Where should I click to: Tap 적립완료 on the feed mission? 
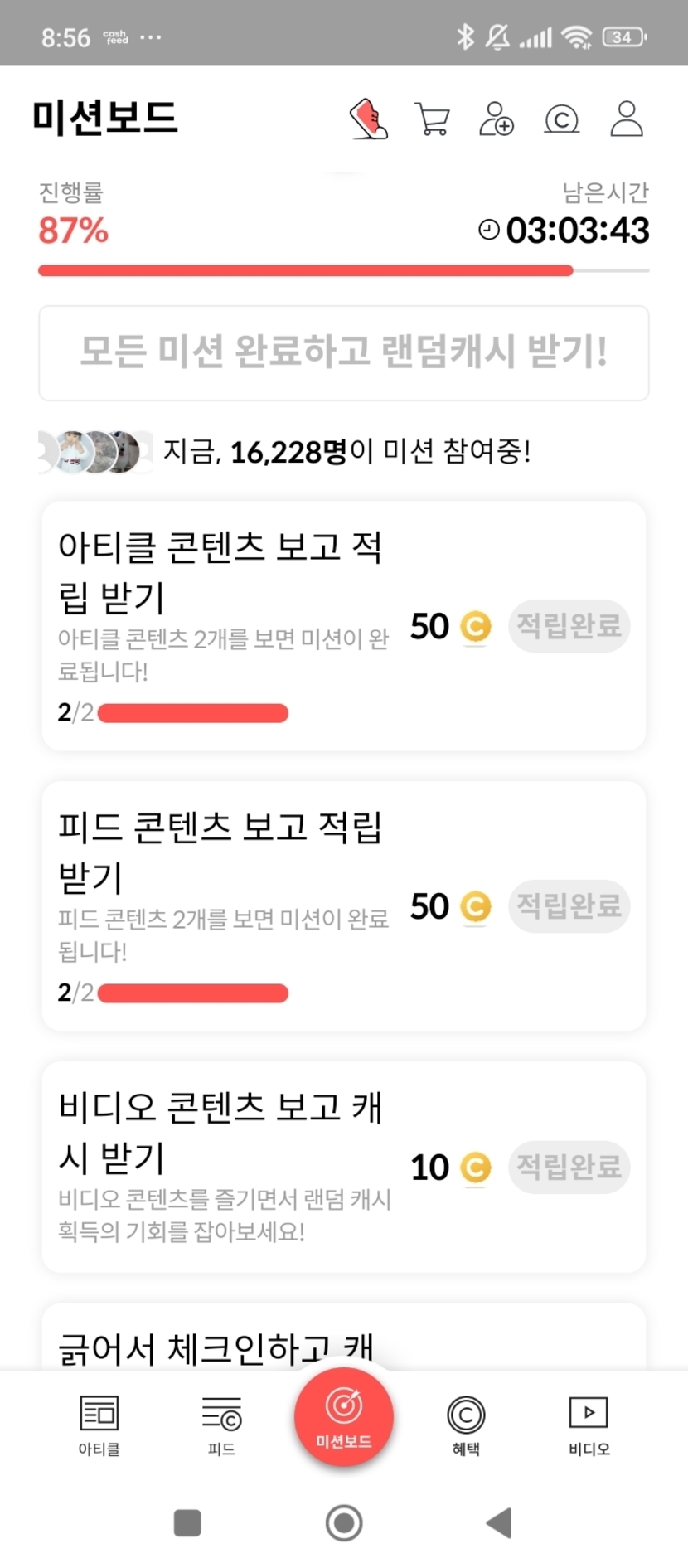[569, 905]
